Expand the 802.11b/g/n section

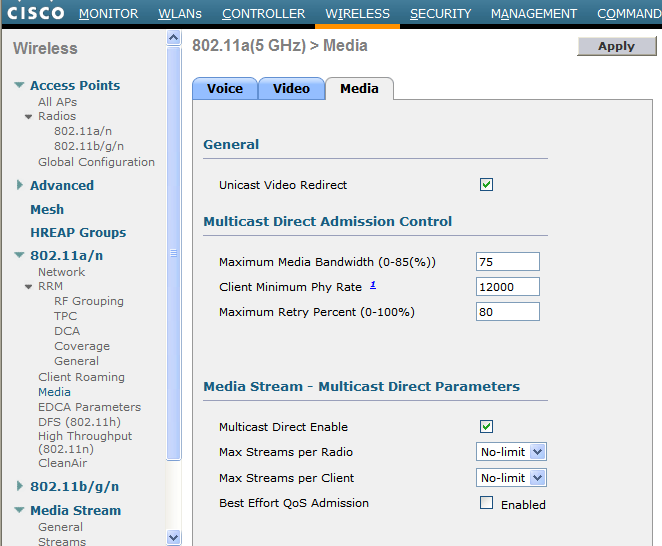19,487
